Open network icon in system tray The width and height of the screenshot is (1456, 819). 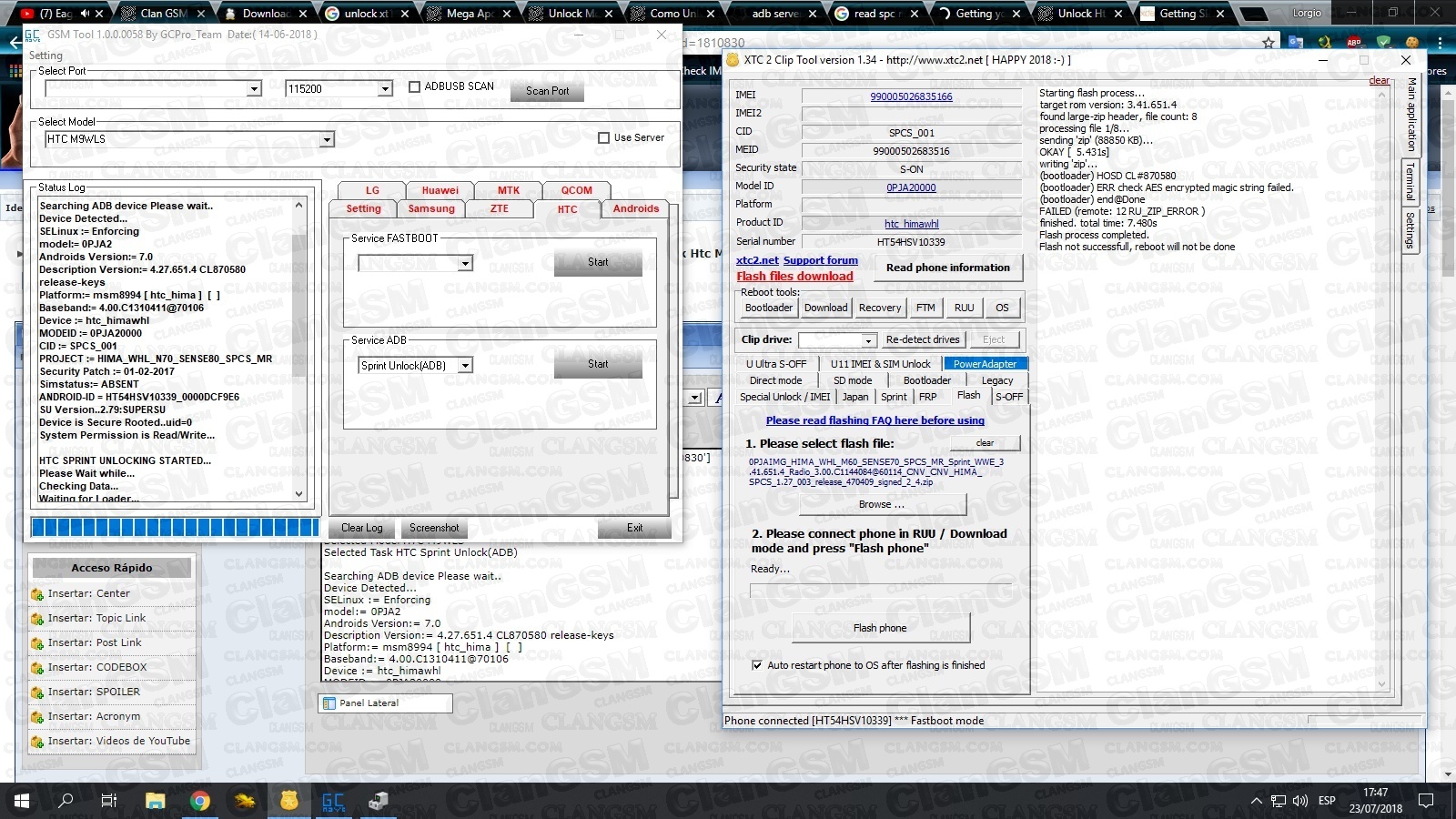(1279, 801)
